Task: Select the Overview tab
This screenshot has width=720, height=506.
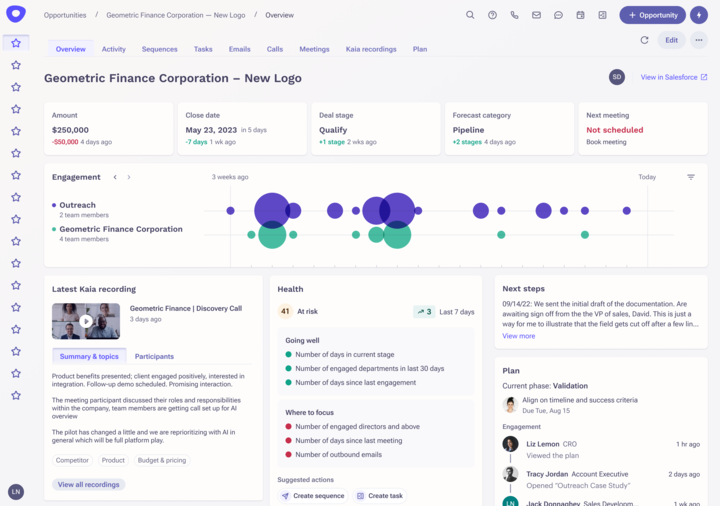Action: click(x=71, y=49)
